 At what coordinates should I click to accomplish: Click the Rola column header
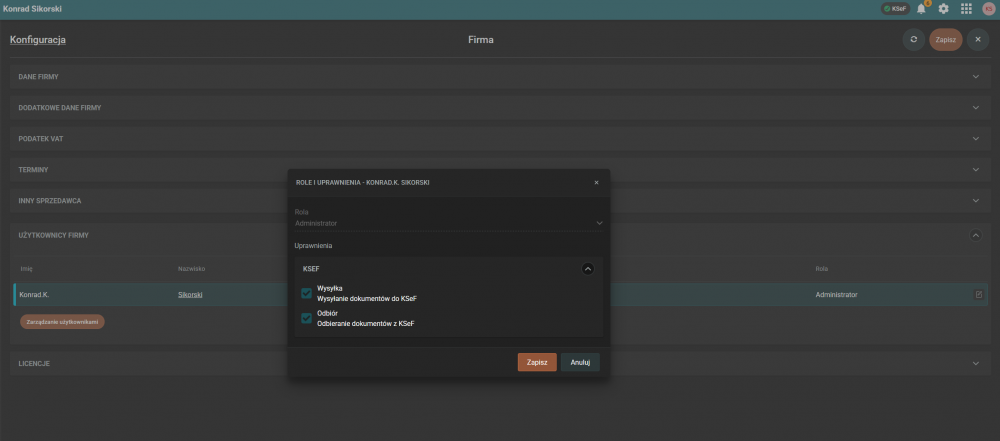click(x=821, y=269)
